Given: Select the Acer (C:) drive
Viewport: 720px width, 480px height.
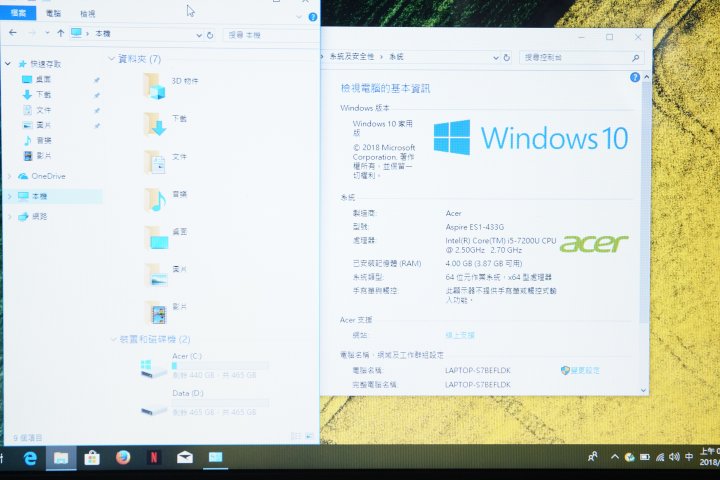Looking at the screenshot, I should [x=204, y=366].
